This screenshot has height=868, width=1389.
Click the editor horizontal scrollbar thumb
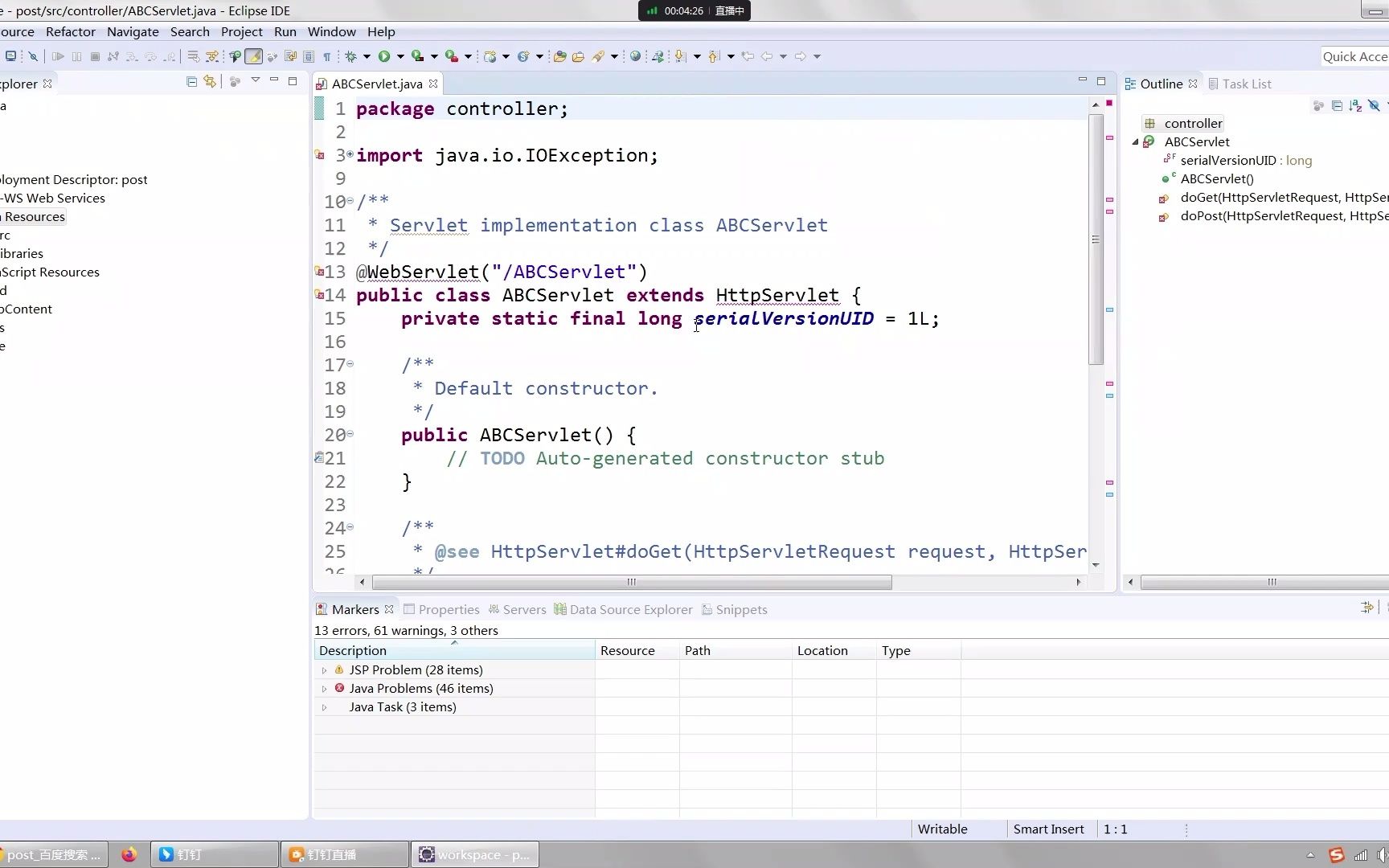pyautogui.click(x=632, y=582)
